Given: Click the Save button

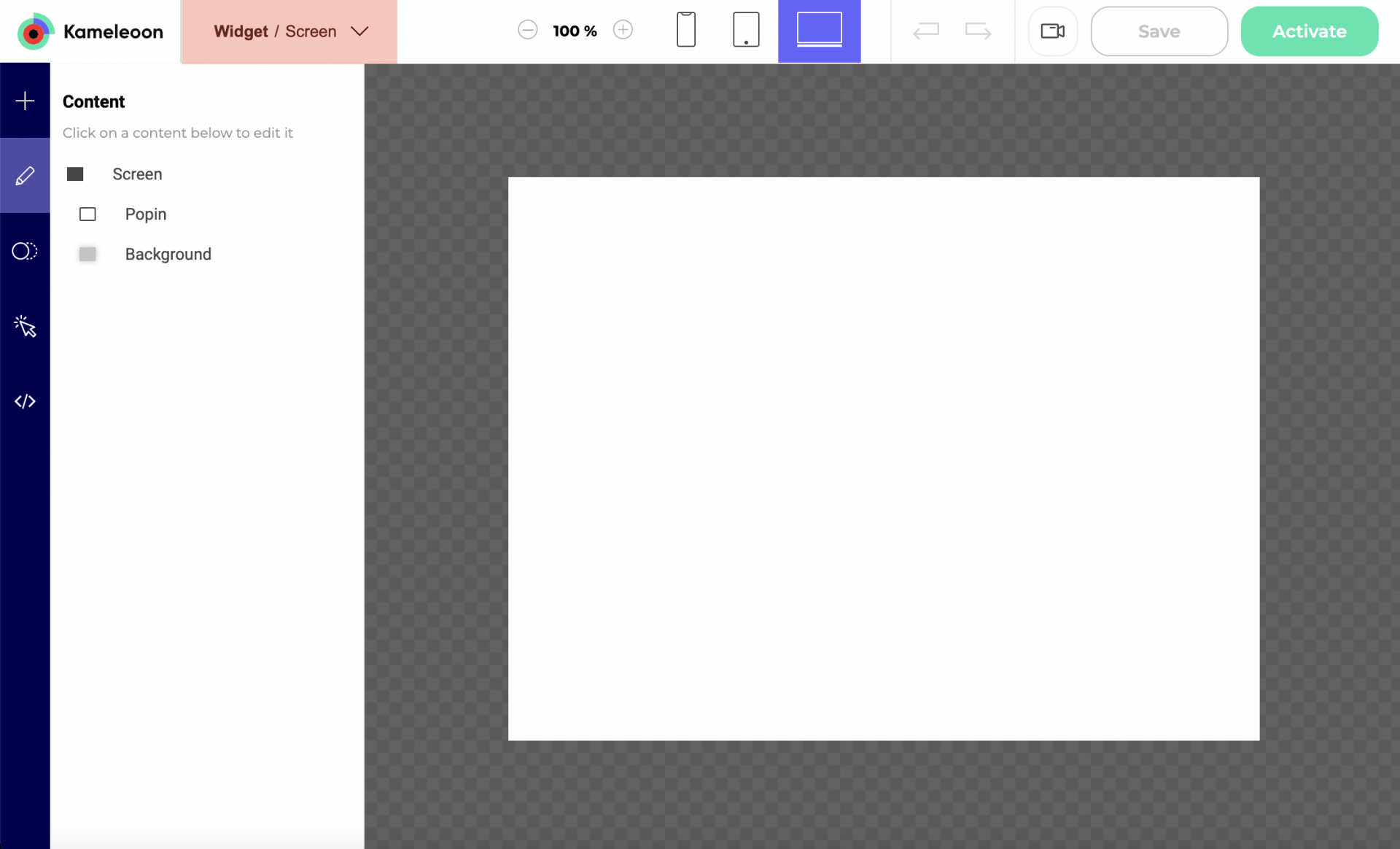Looking at the screenshot, I should pos(1159,31).
